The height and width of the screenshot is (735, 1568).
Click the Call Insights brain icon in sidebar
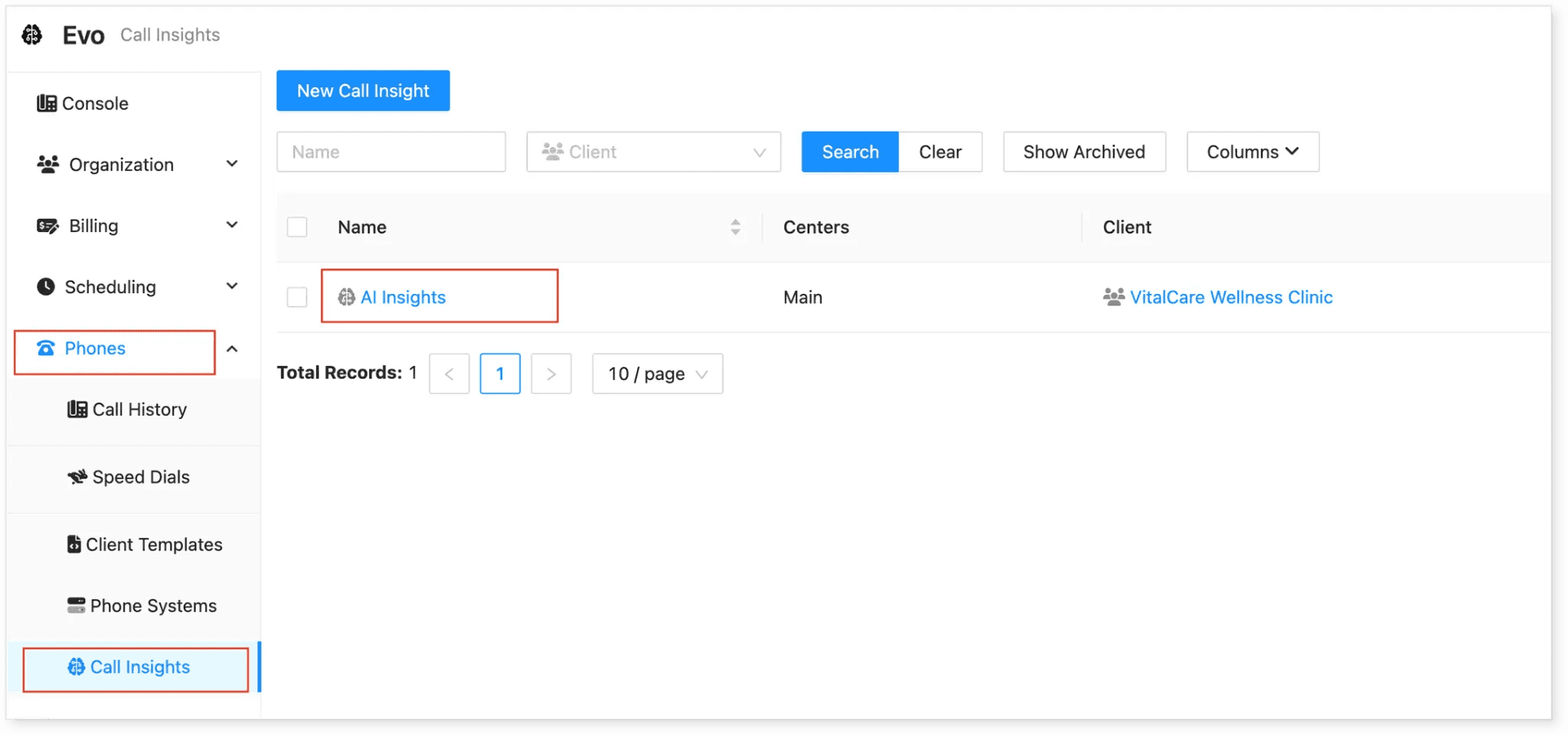(x=76, y=667)
